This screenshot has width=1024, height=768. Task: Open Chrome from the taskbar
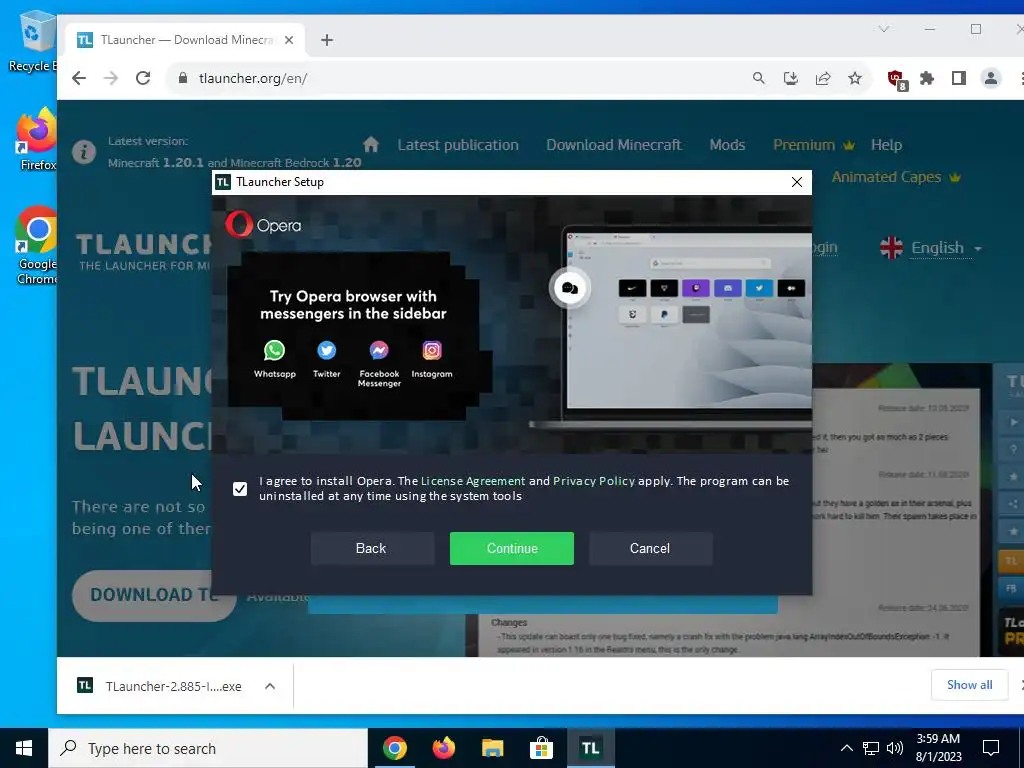coord(394,748)
